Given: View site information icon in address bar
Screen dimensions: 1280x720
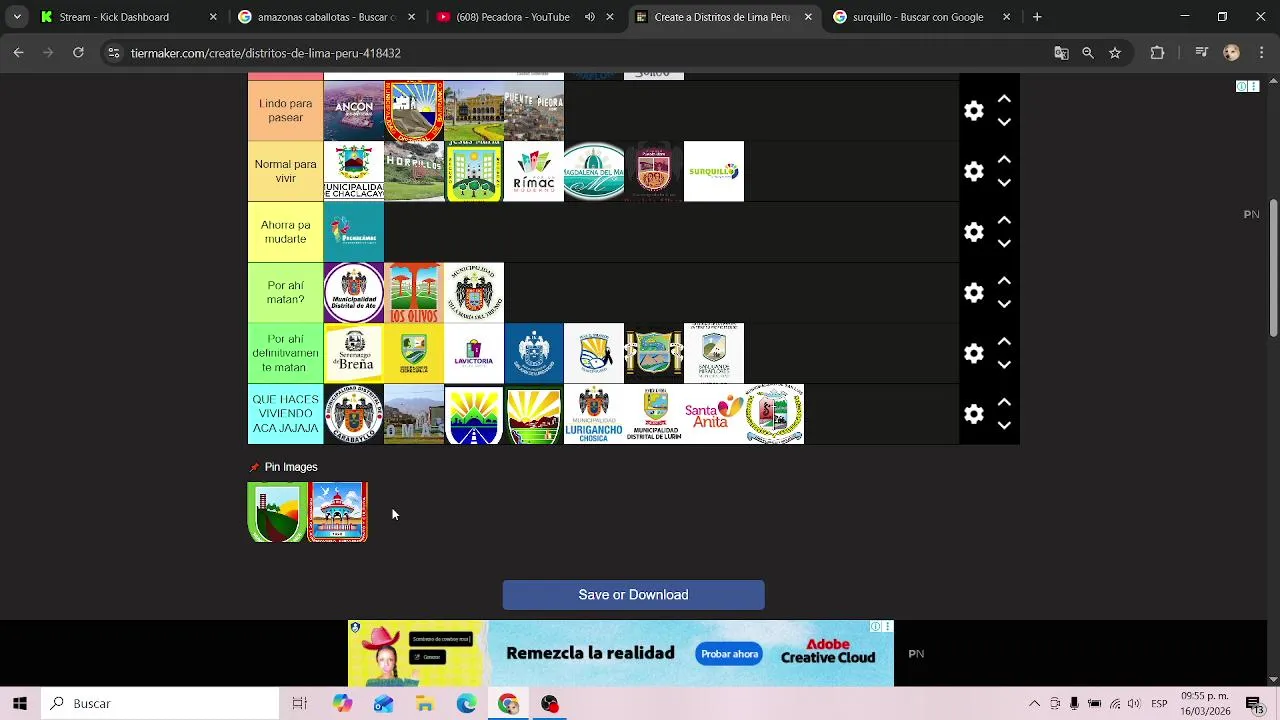Looking at the screenshot, I should click(114, 53).
